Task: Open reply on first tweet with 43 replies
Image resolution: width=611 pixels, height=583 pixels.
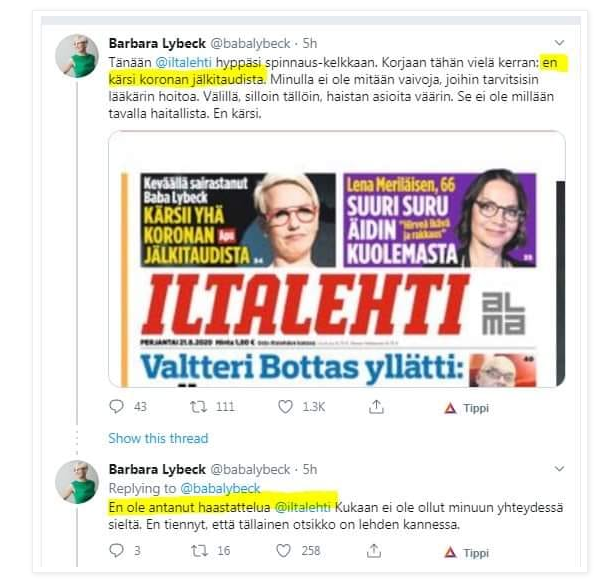Action: click(x=117, y=407)
